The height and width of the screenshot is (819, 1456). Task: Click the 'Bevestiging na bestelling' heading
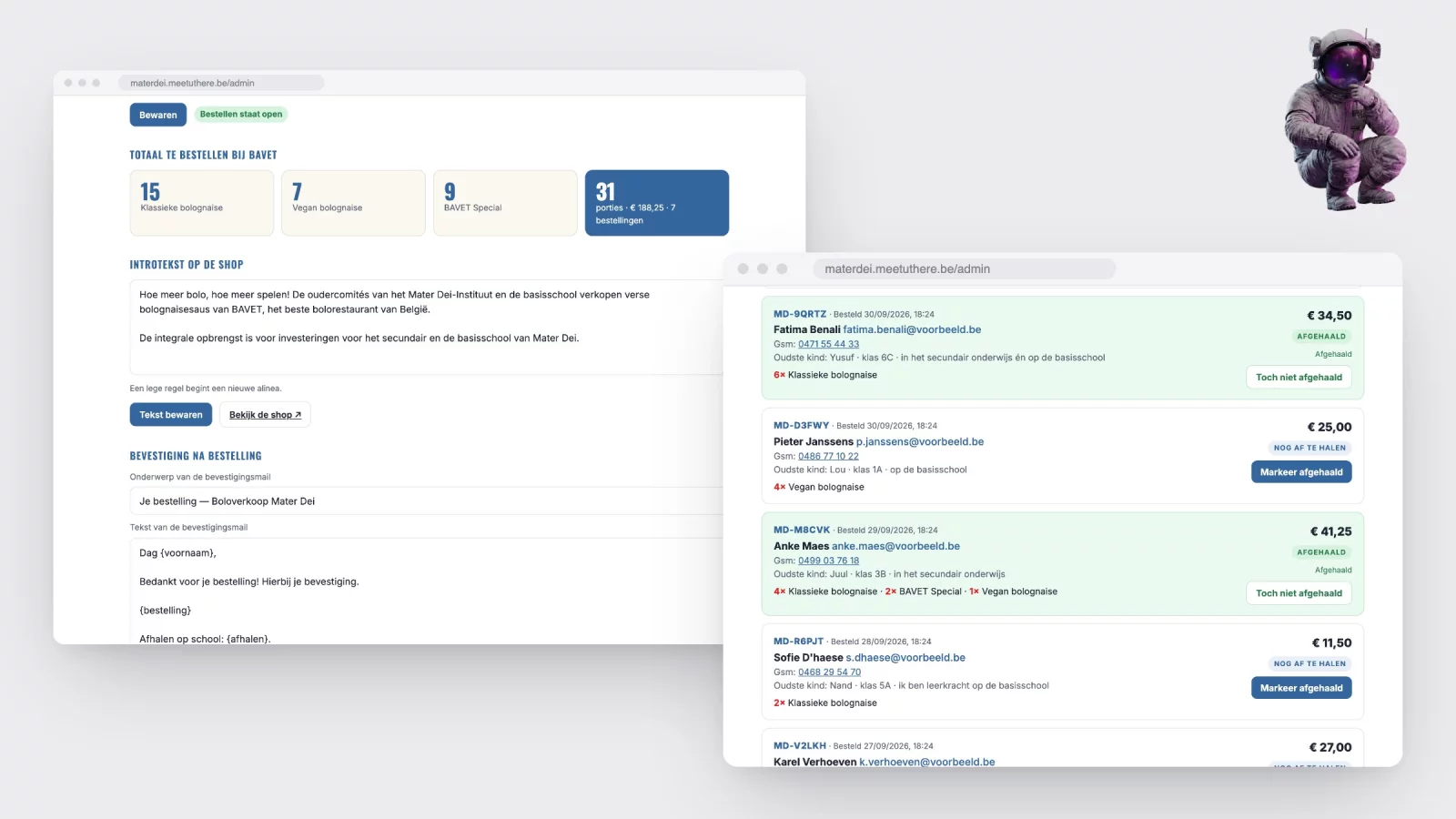point(196,456)
